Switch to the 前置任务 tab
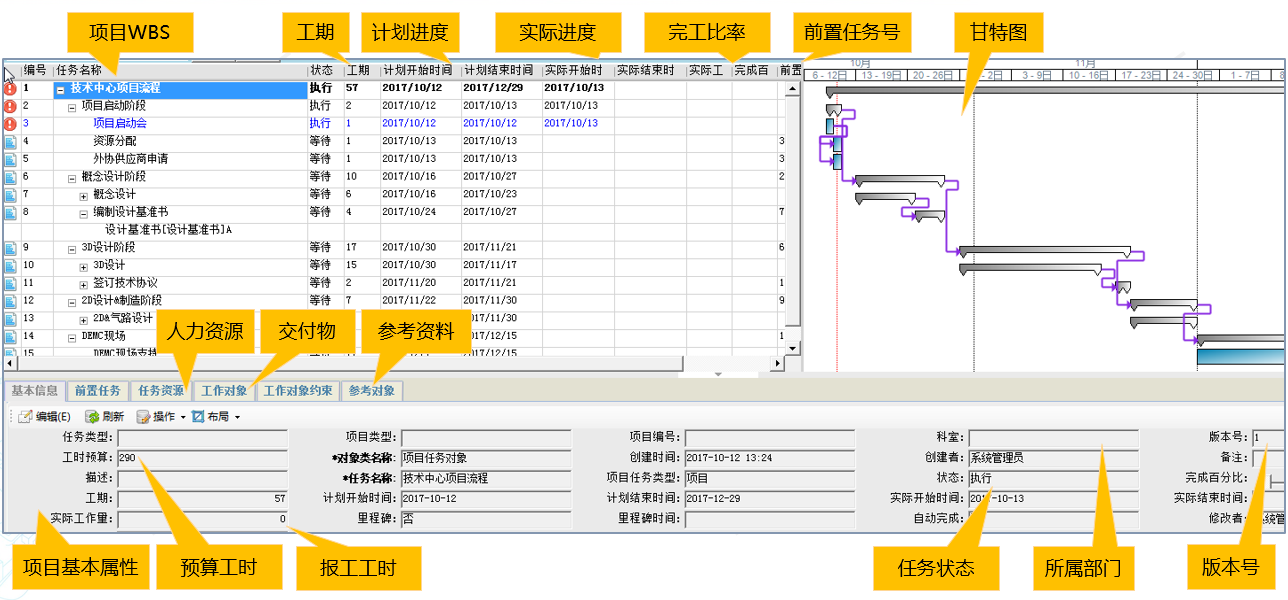 click(98, 391)
